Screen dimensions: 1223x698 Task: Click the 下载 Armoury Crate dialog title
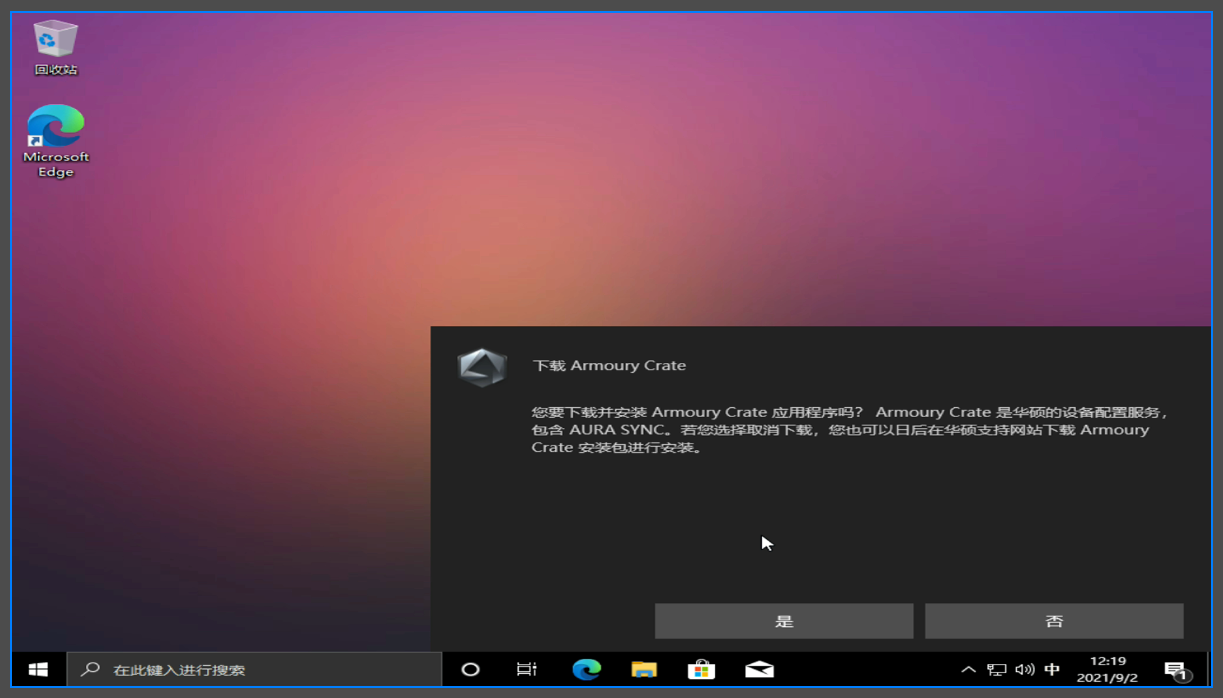[609, 365]
